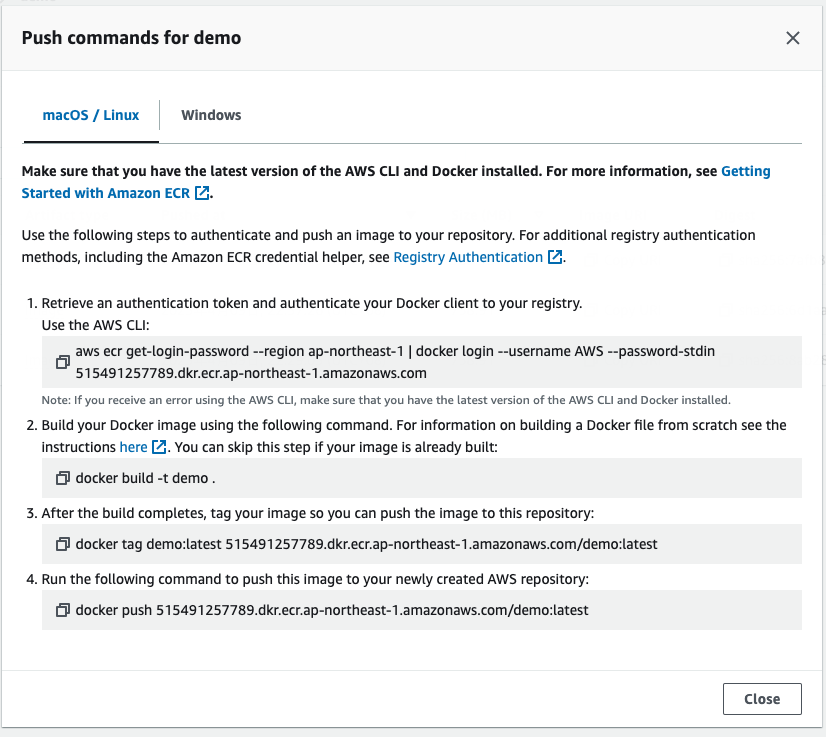Viewport: 826px width, 737px height.
Task: Click the 'docker build -t demo .' text
Action: (146, 478)
